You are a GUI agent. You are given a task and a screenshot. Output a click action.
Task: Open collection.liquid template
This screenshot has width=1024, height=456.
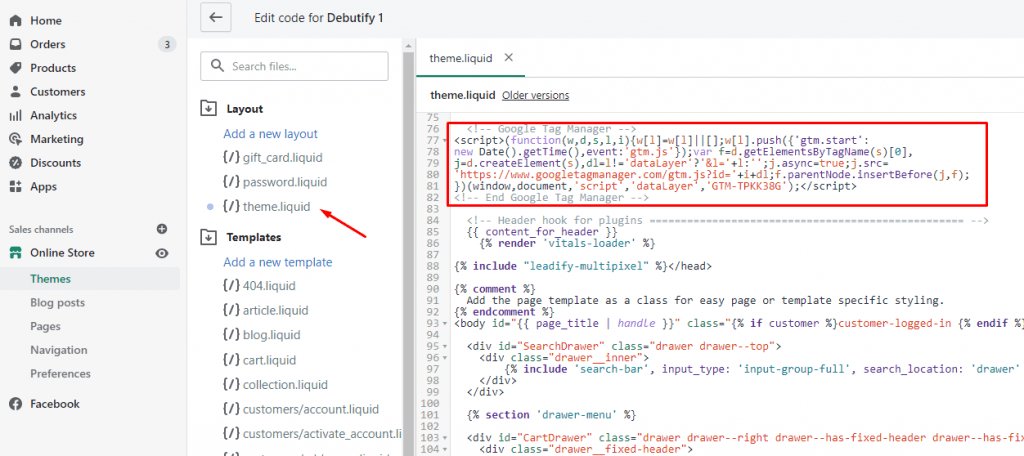tap(275, 385)
